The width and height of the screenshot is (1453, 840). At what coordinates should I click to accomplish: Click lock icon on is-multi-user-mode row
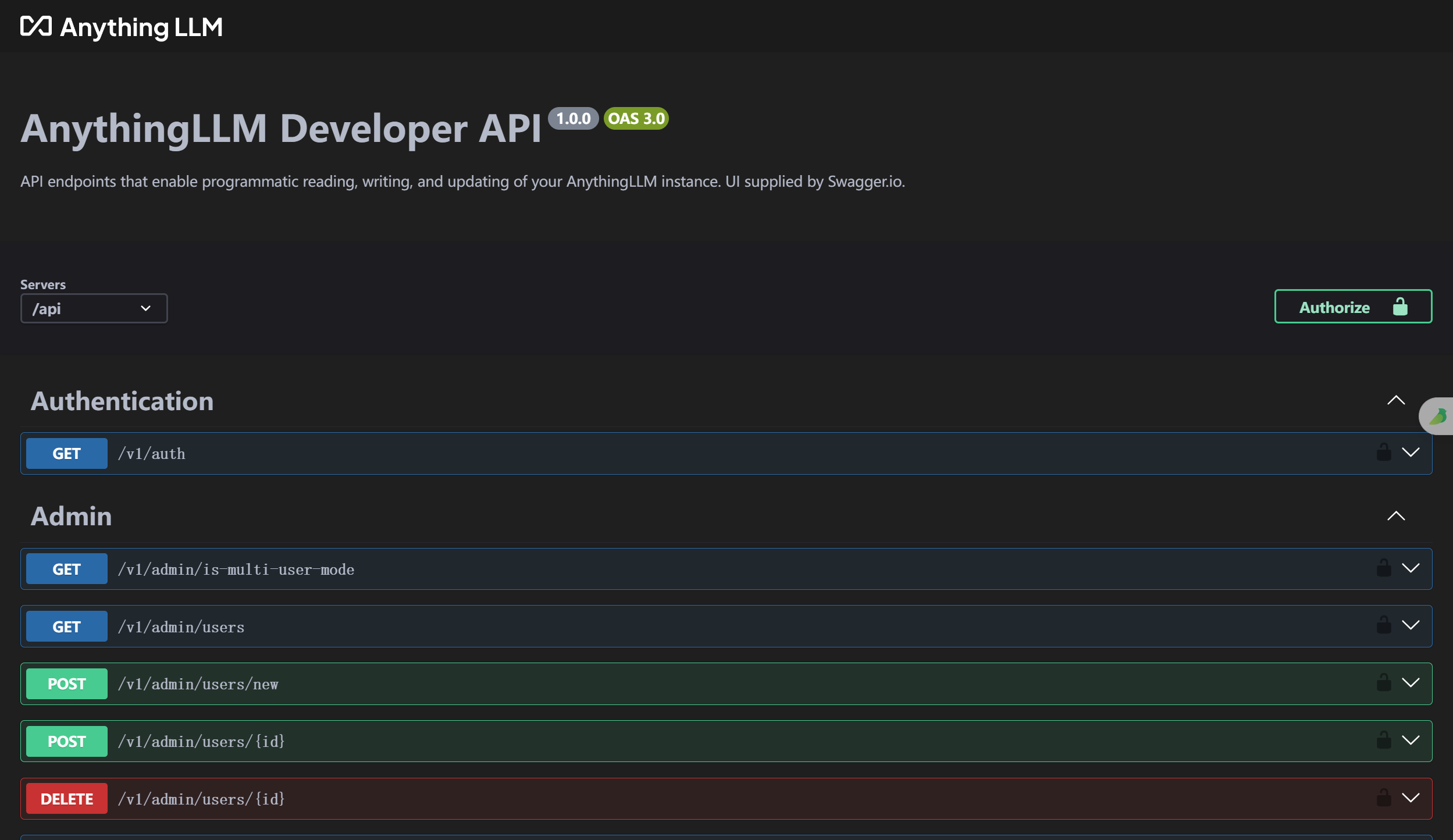pyautogui.click(x=1384, y=568)
